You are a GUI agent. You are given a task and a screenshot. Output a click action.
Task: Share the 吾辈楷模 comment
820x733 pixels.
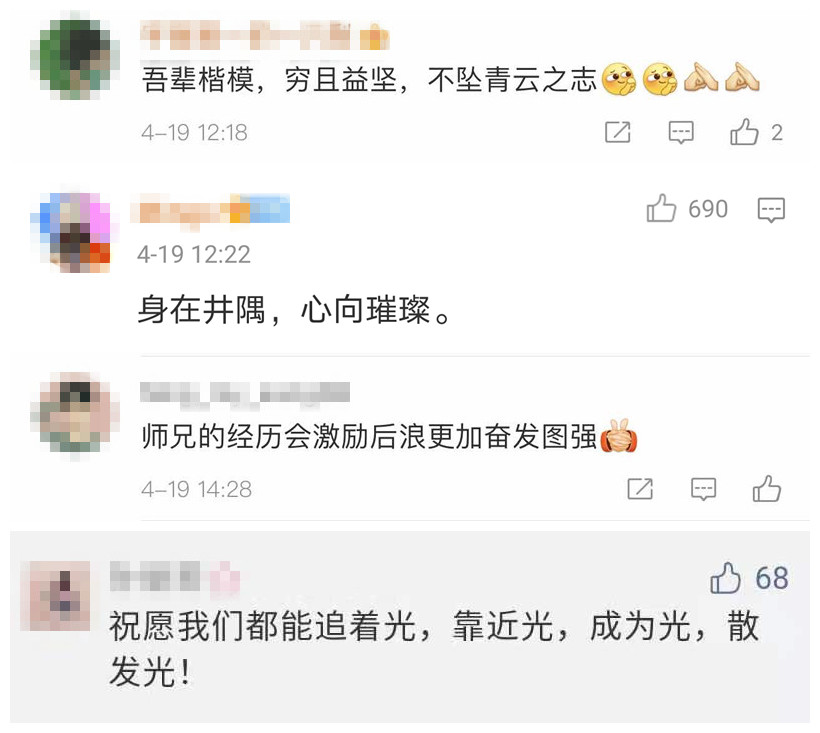point(618,132)
